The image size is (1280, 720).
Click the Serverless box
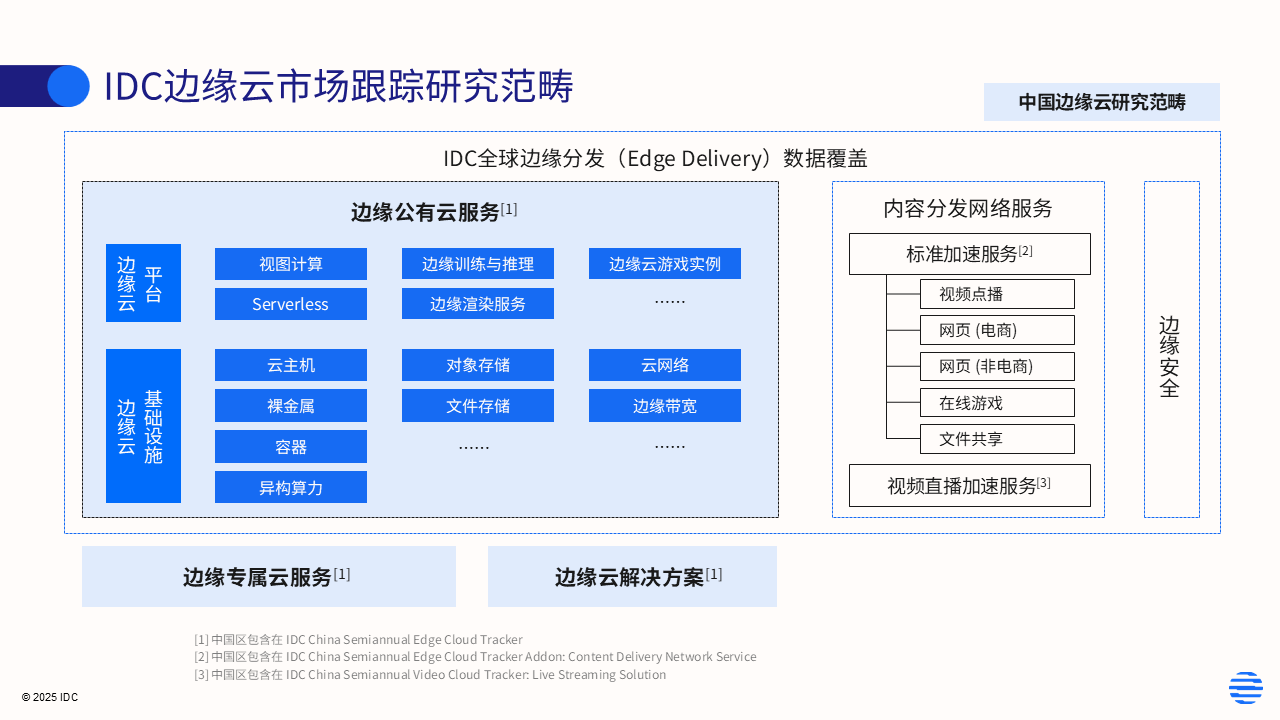coord(291,304)
